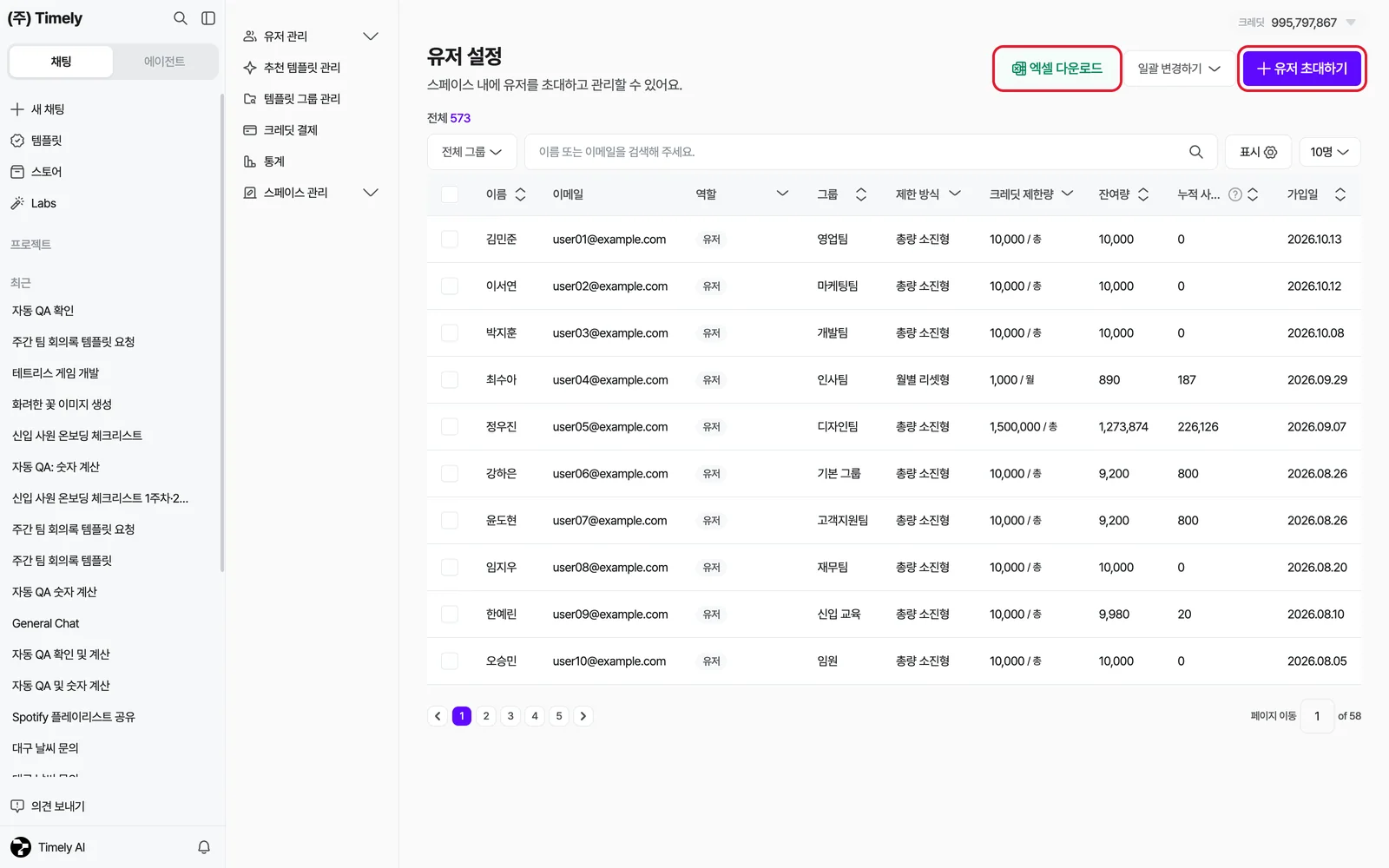Open the 제한 방식 column filter
This screenshot has height=868, width=1389.
955,194
